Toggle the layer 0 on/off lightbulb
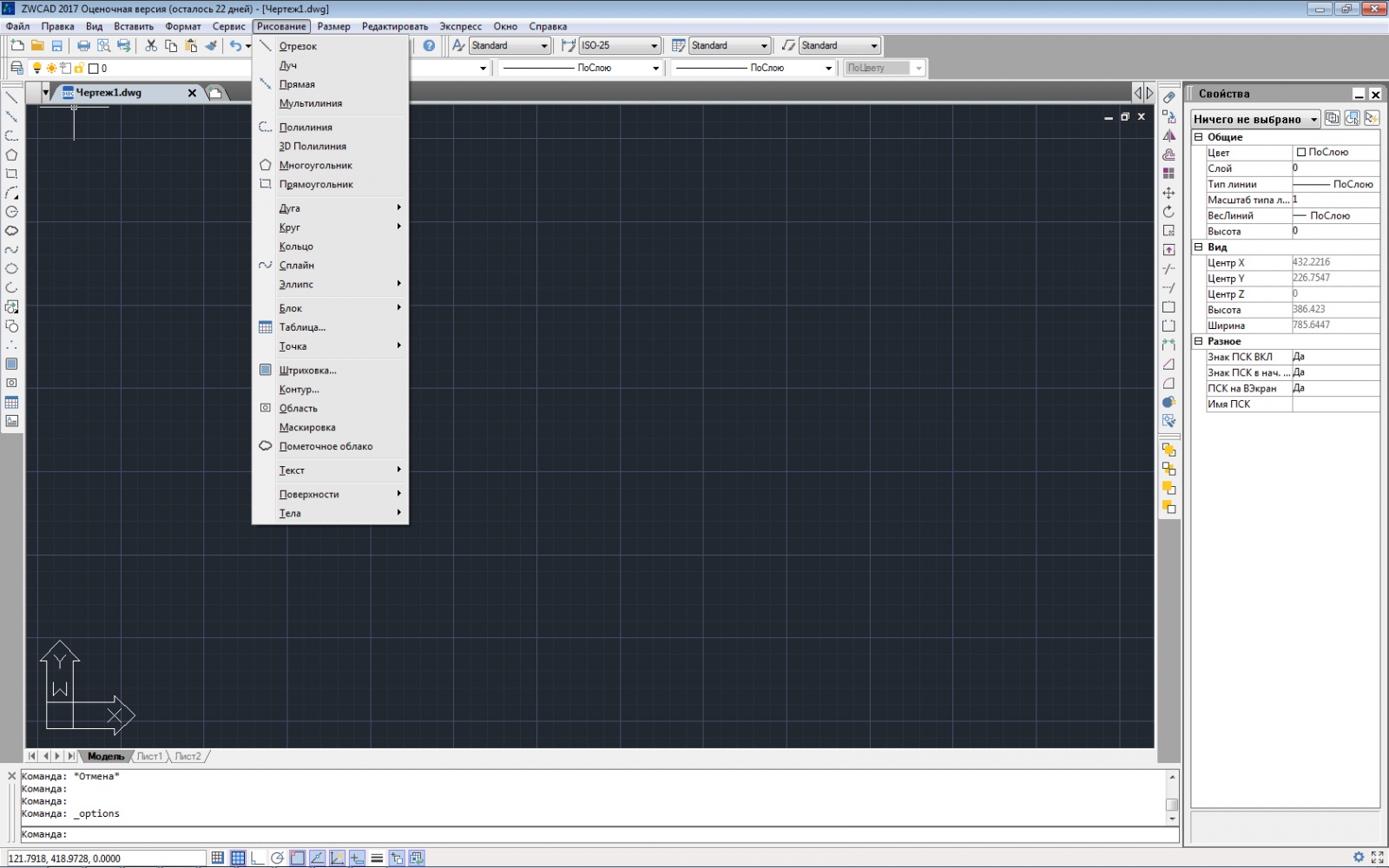This screenshot has height=868, width=1389. [x=37, y=68]
